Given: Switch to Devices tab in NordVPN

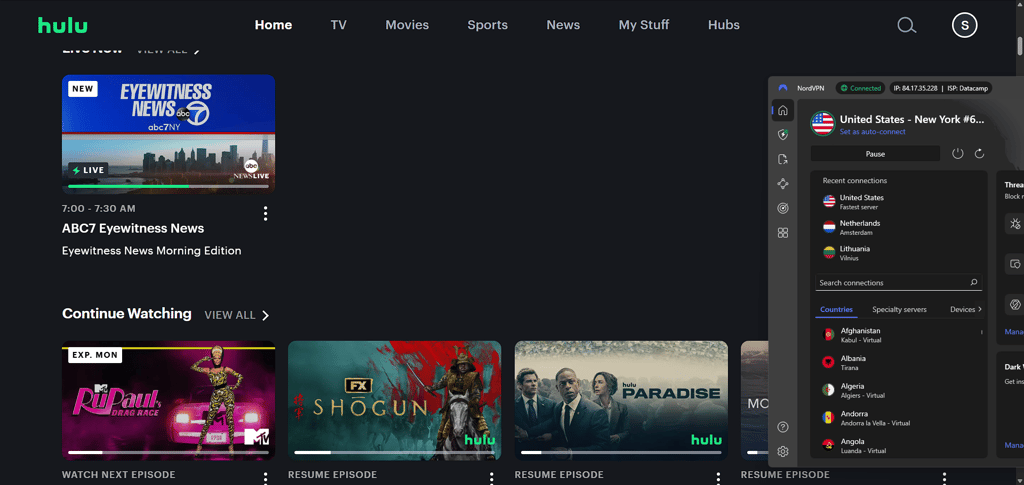Looking at the screenshot, I should click(962, 309).
